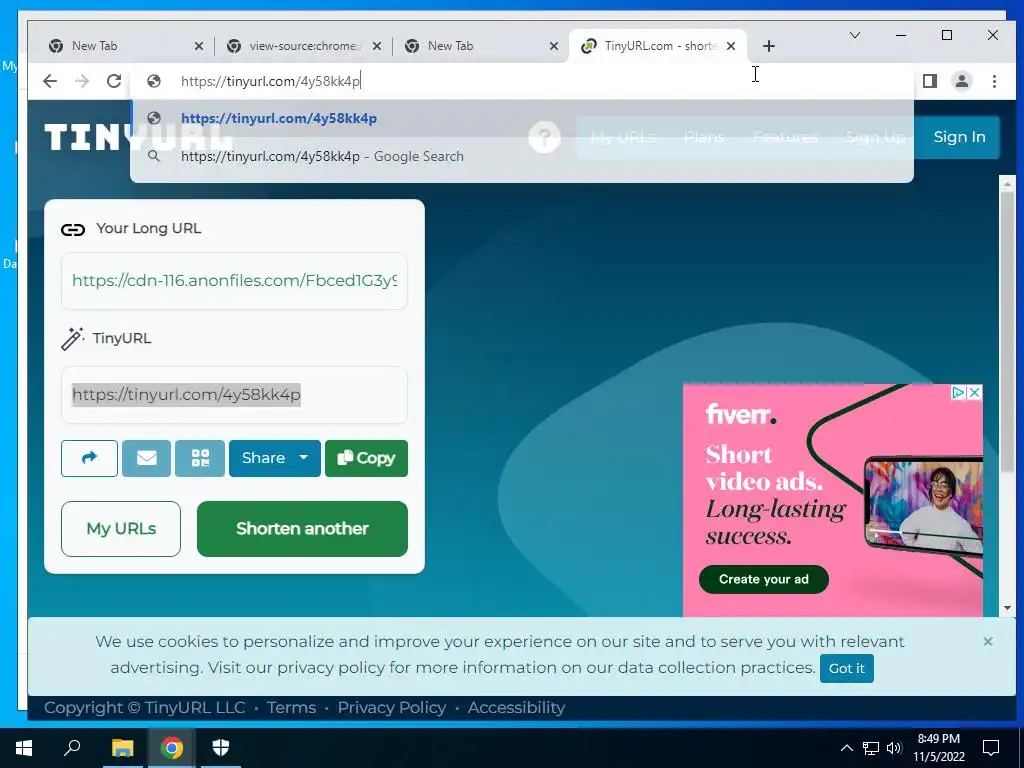
Task: Click Create your ad on Fiverr banner
Action: pyautogui.click(x=763, y=579)
